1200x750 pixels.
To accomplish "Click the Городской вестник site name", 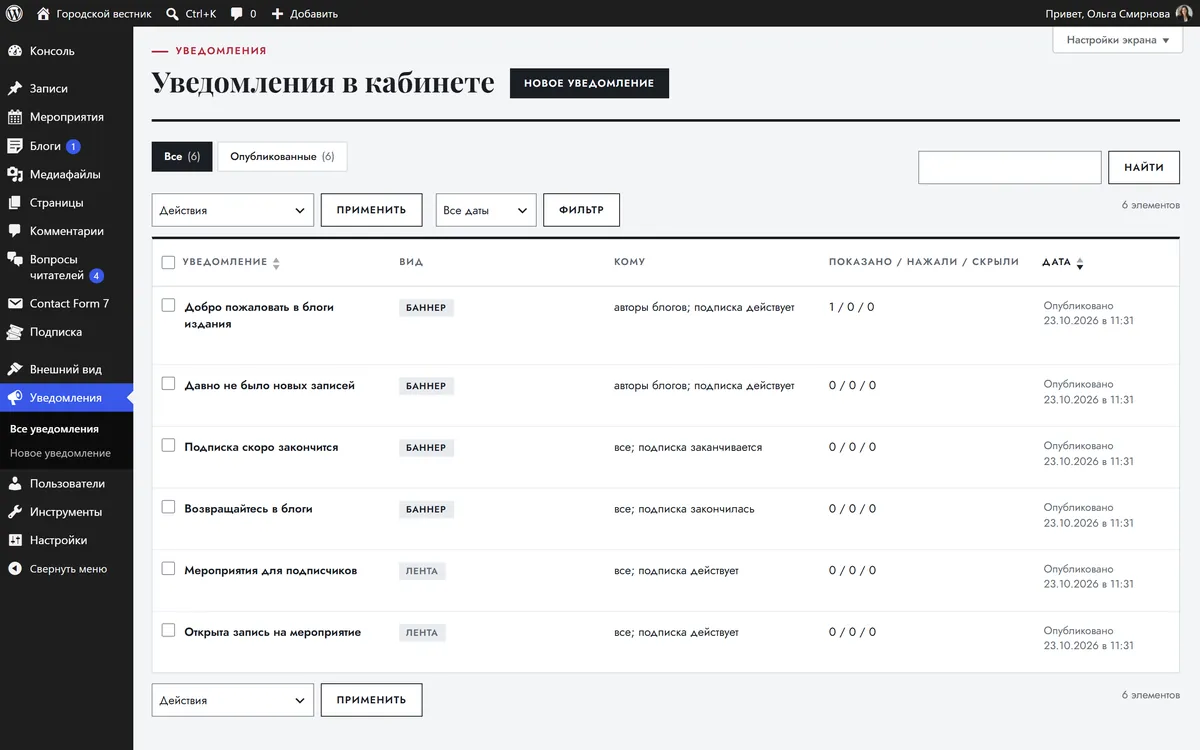I will [104, 14].
